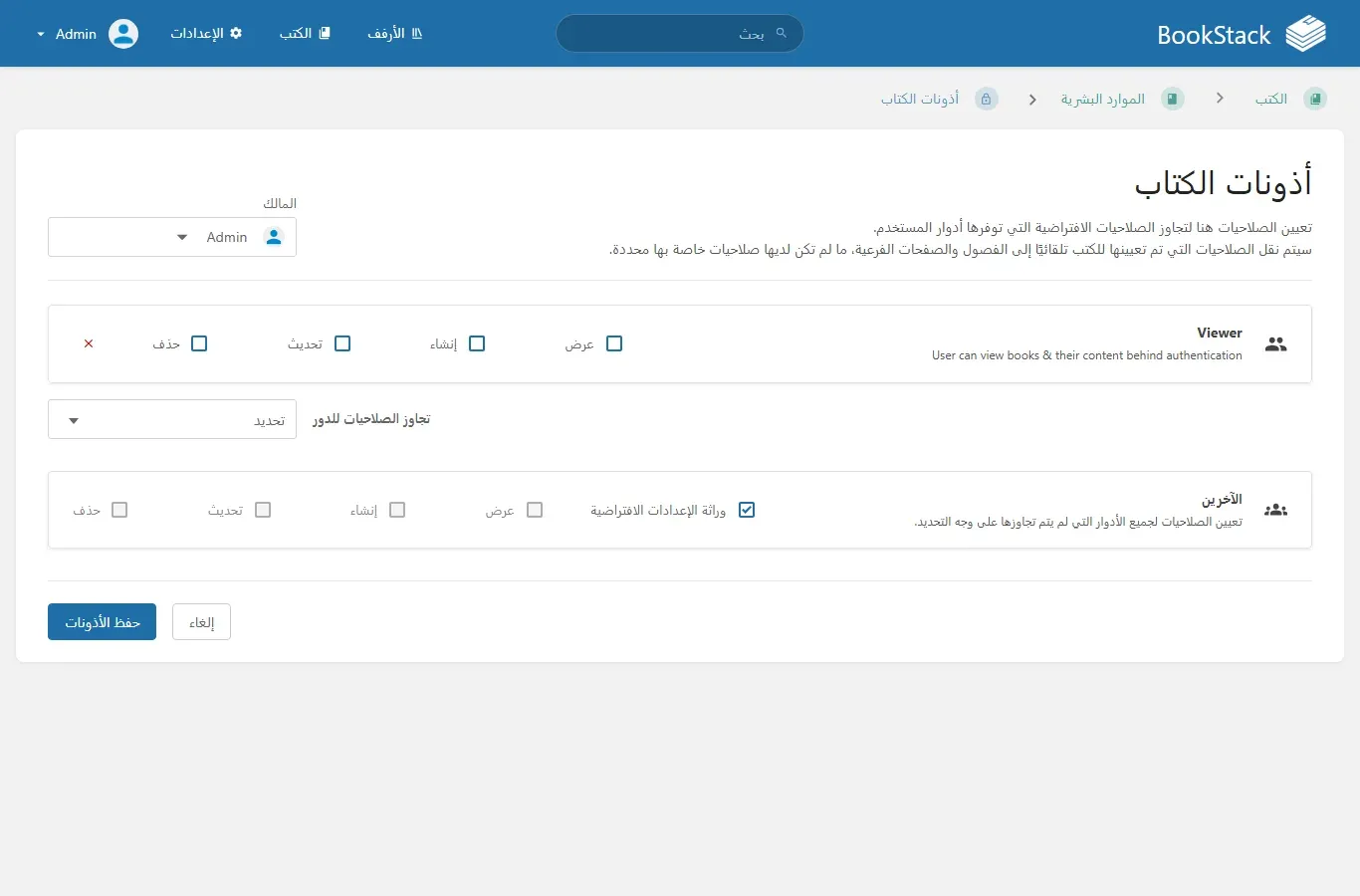
Task: Open الأرفف in the top navigation
Action: (395, 33)
